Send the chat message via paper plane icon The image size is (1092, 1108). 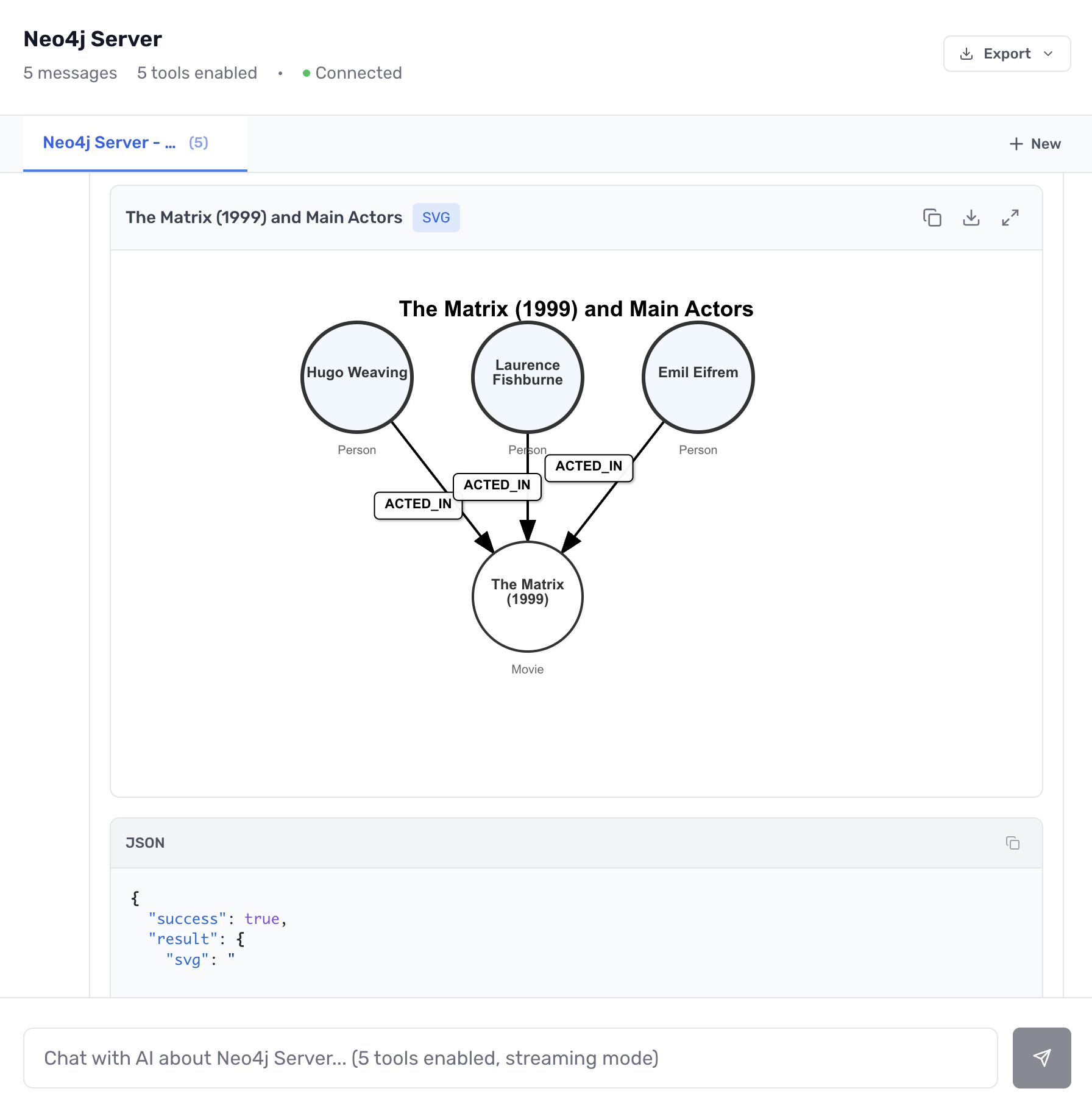(1041, 1058)
